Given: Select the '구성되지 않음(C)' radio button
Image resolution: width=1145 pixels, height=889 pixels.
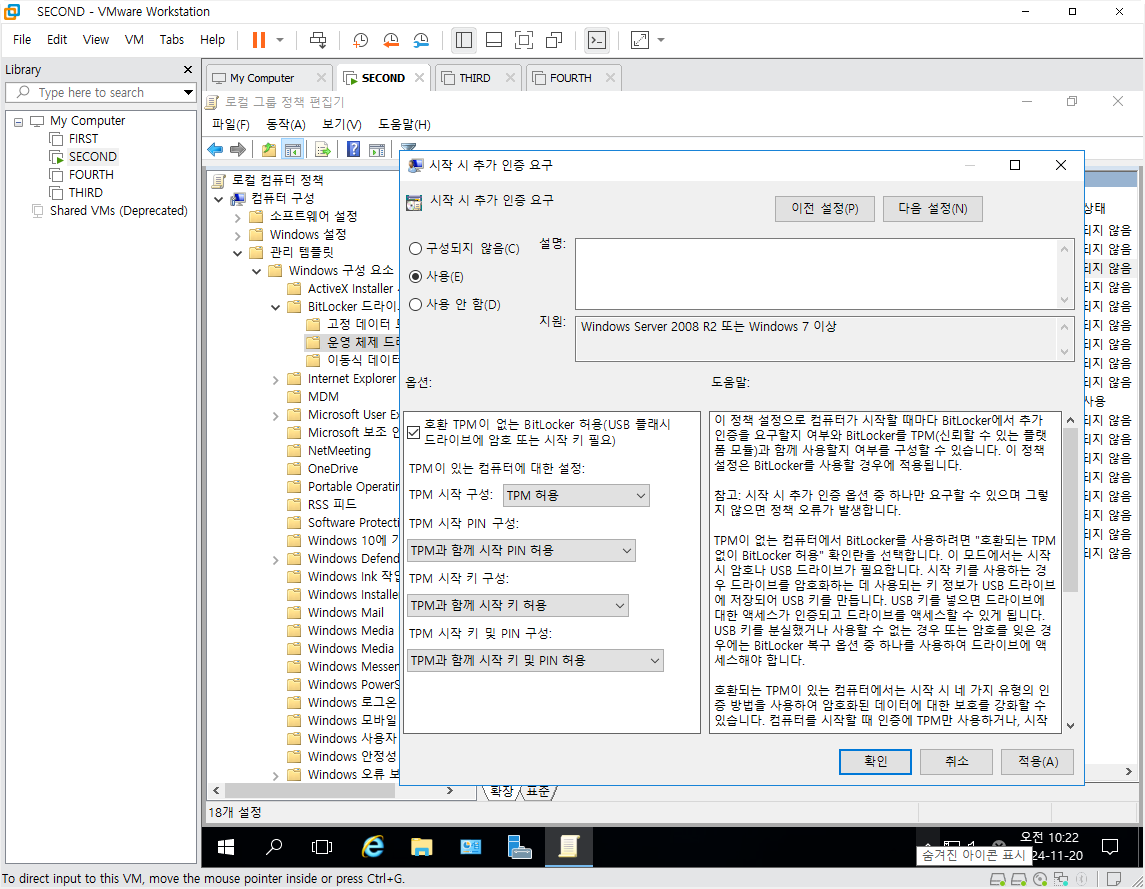Looking at the screenshot, I should click(x=416, y=249).
